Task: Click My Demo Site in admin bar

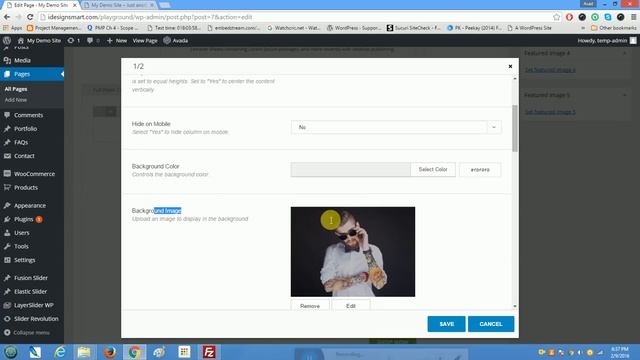Action: (39, 40)
